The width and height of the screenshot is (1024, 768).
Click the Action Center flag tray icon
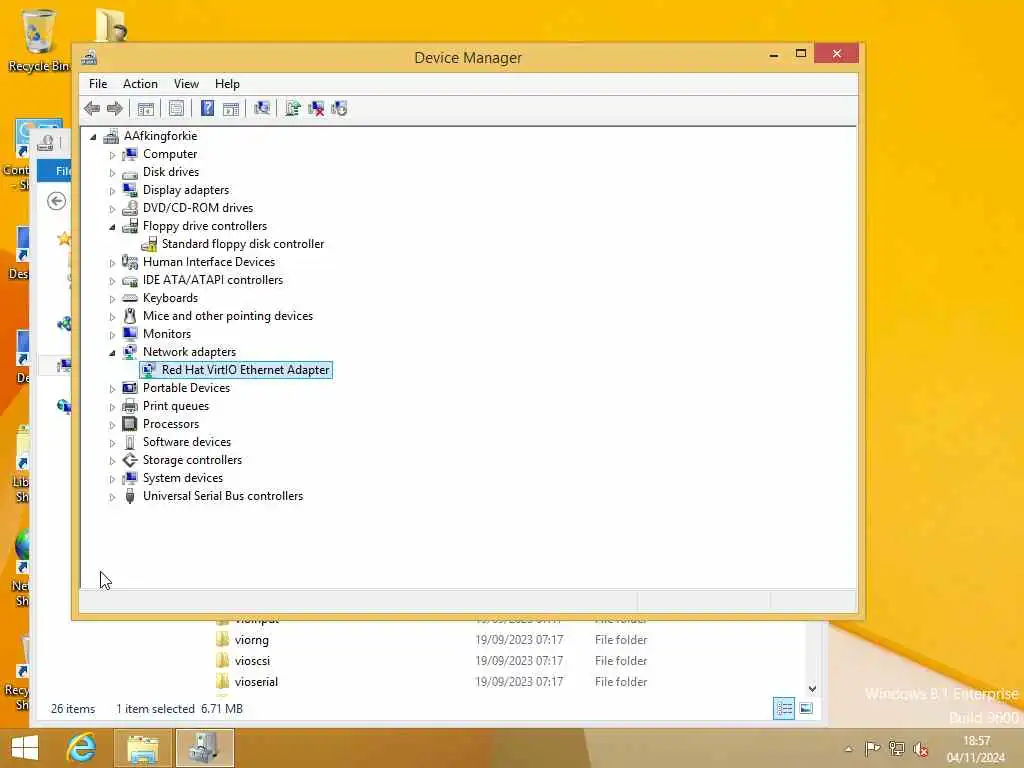coord(872,749)
